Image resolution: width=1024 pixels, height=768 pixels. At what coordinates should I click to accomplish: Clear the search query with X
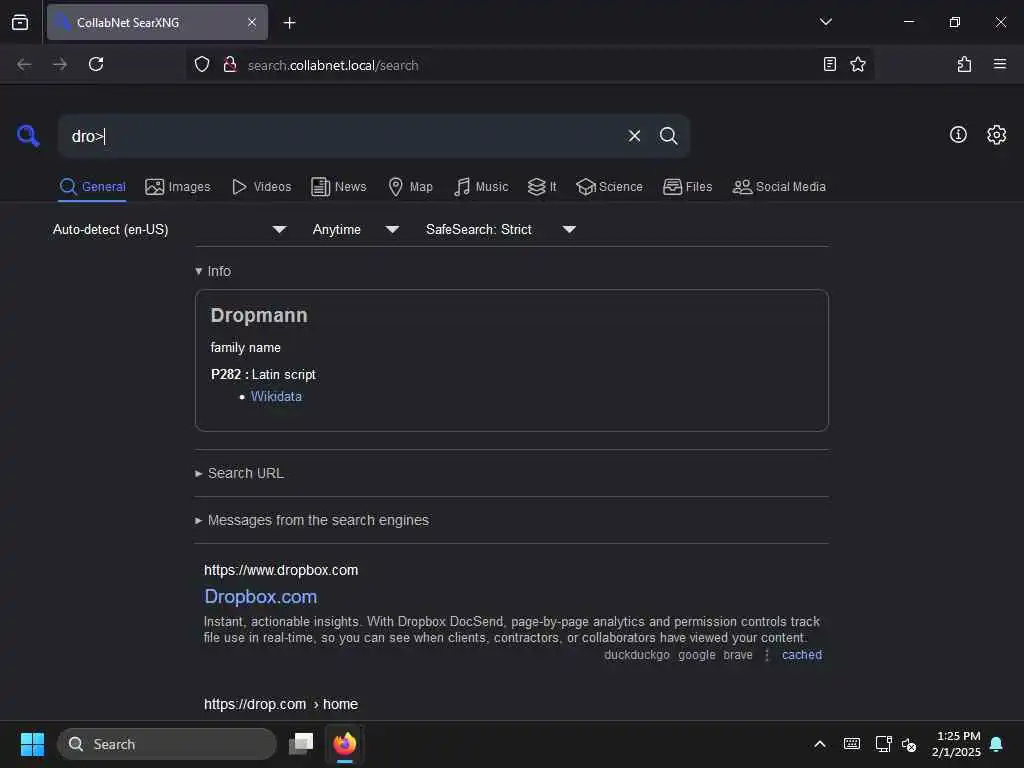[634, 136]
